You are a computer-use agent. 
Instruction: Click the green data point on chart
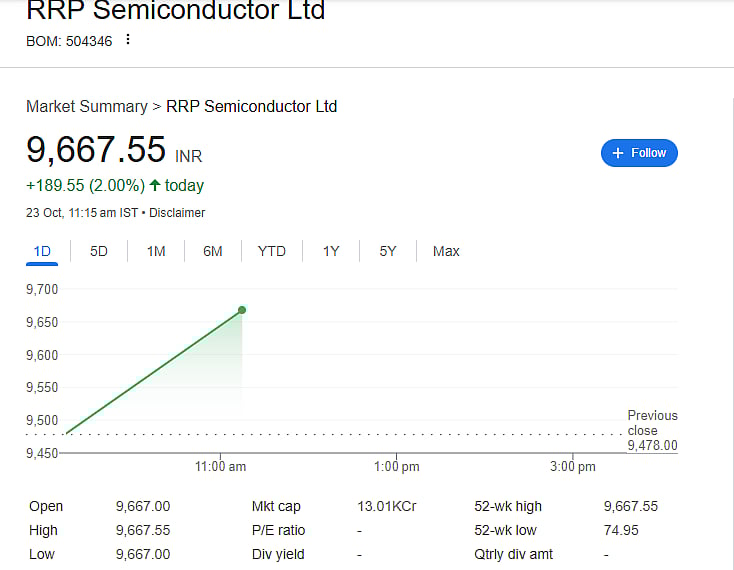(242, 310)
